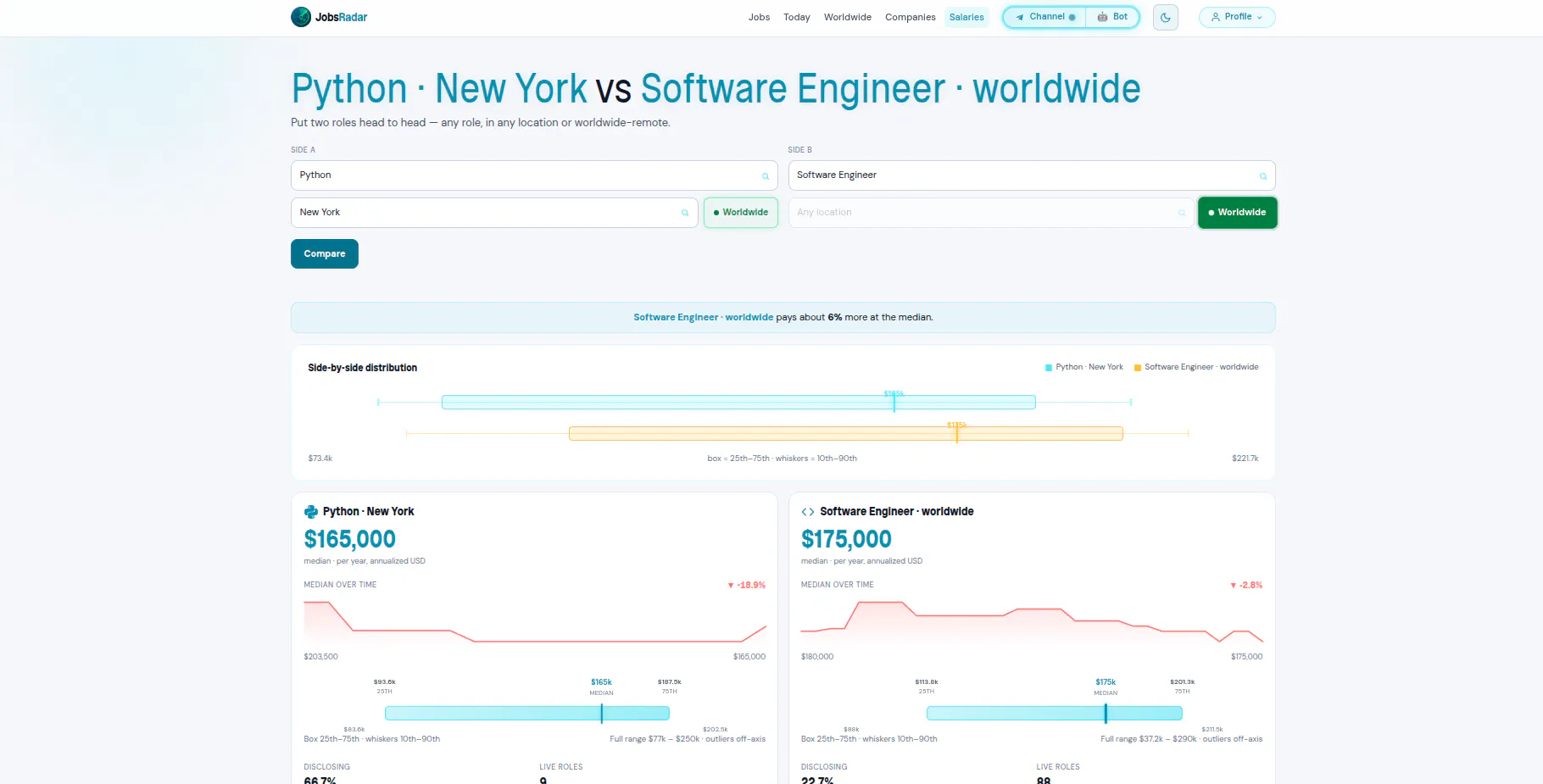
Task: Click the Full range $77k – $250k note
Action: [688, 739]
